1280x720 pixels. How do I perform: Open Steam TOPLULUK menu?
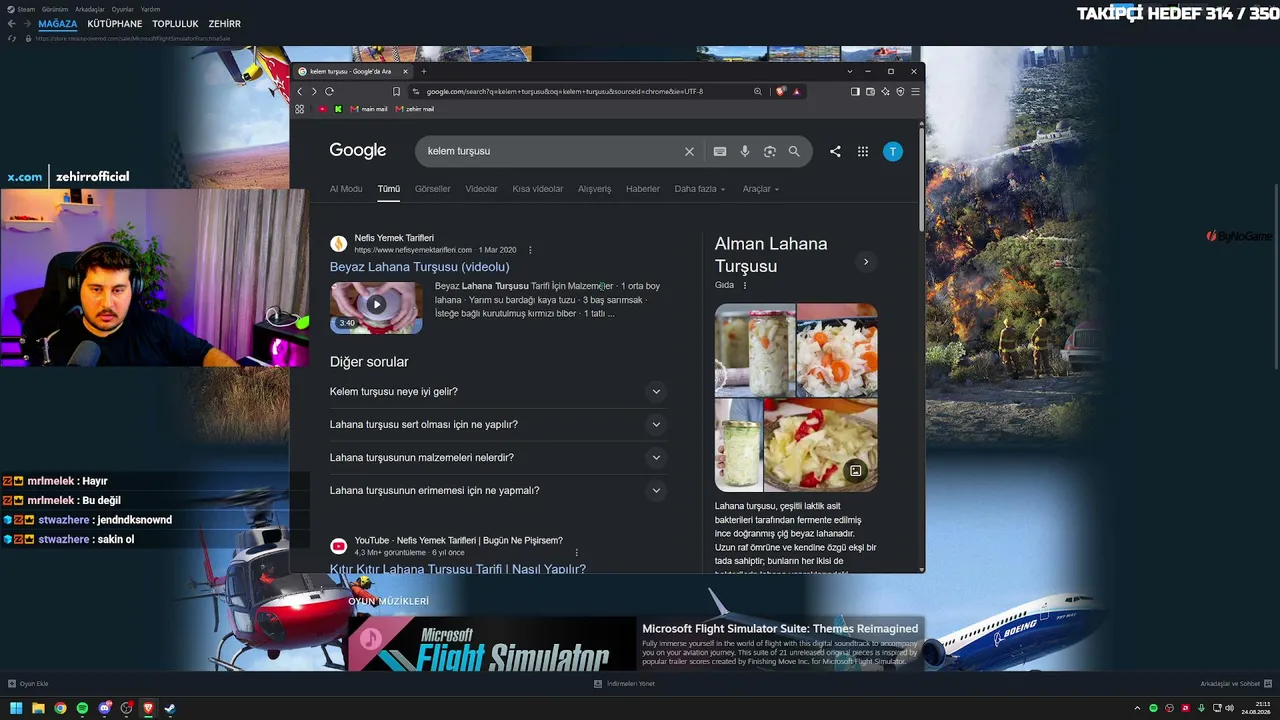(x=175, y=24)
